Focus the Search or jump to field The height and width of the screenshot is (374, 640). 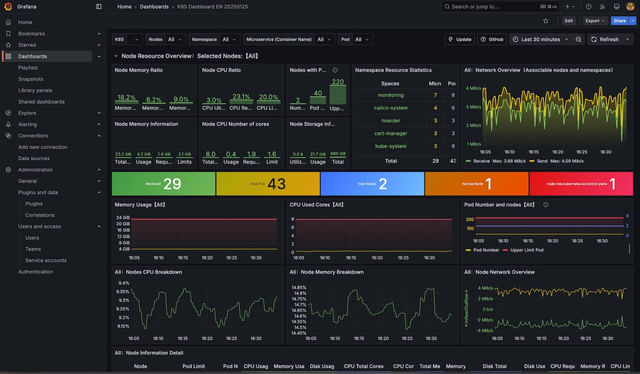tap(500, 7)
